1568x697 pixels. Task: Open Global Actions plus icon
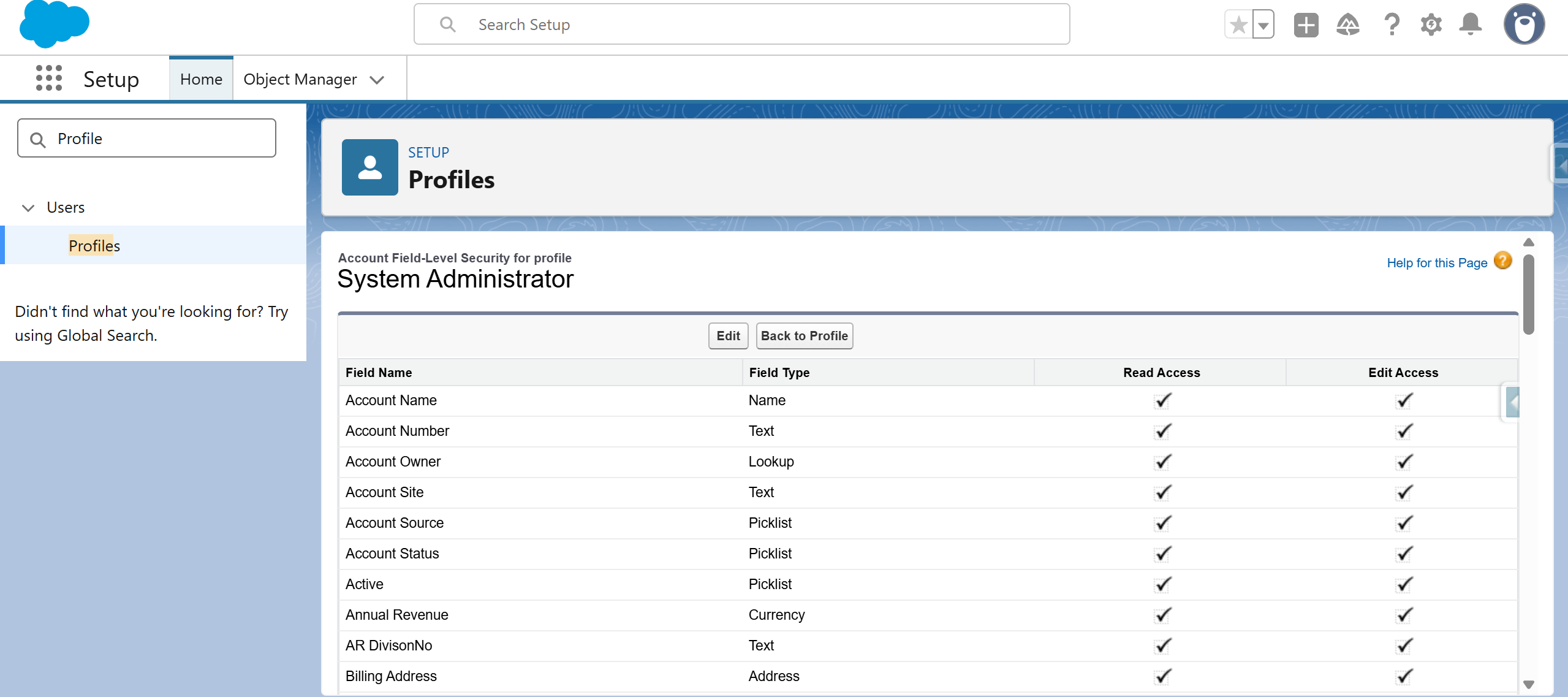click(x=1306, y=25)
